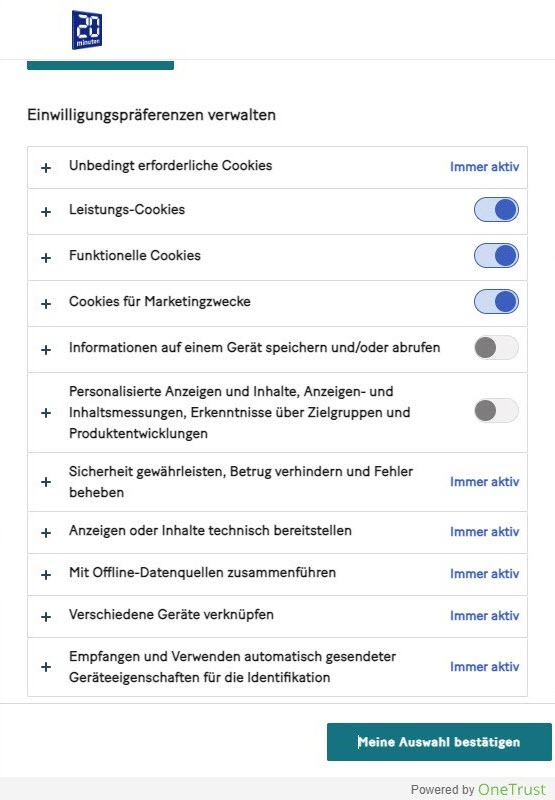Viewport: 555px width, 800px height.
Task: Enable Informationen auf einem Gerät speichern toggle
Action: pos(496,347)
